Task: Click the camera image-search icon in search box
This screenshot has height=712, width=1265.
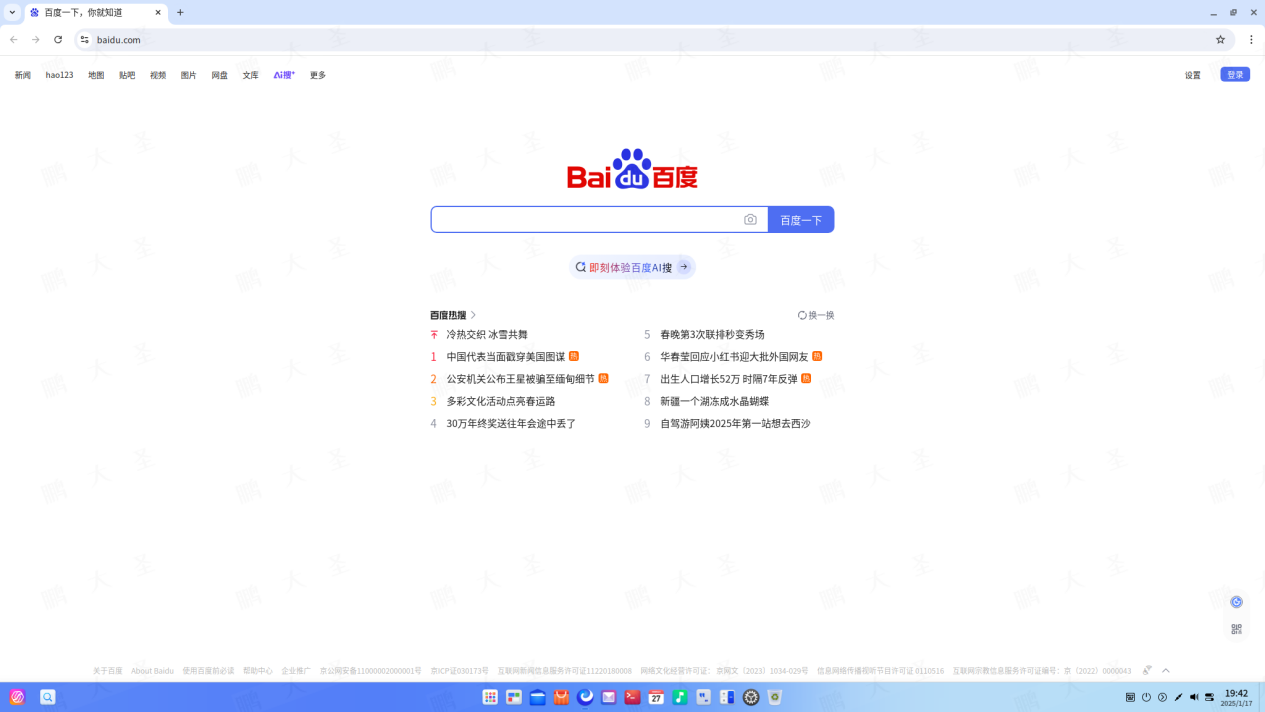Action: 750,220
